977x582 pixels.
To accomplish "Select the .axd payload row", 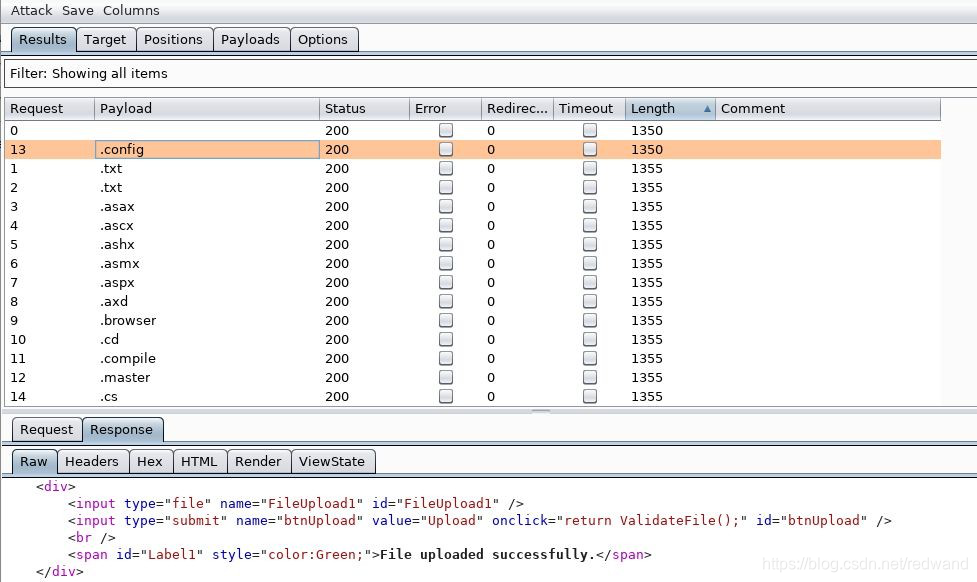I will (x=473, y=301).
